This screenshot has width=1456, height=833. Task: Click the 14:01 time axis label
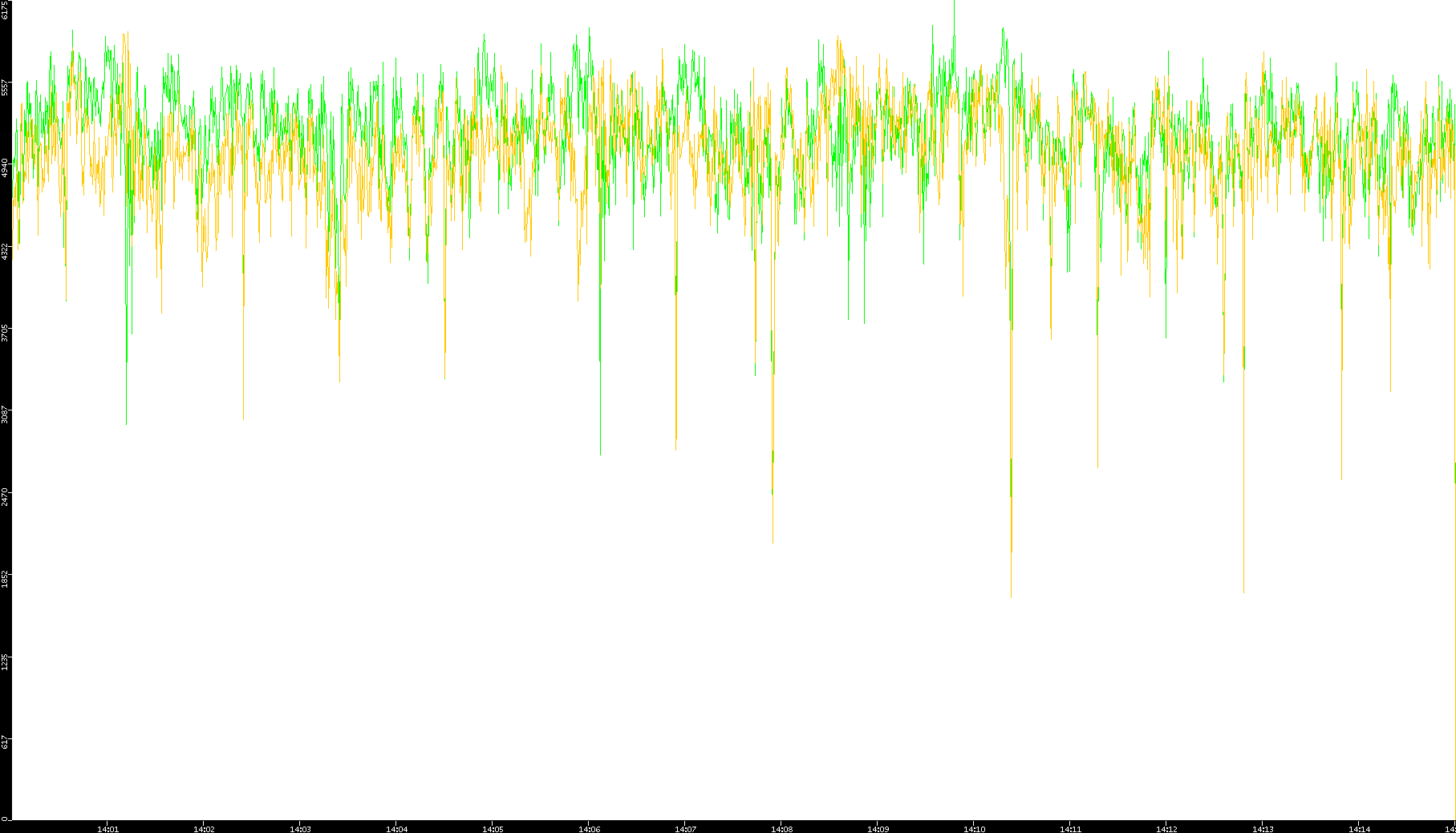[107, 828]
